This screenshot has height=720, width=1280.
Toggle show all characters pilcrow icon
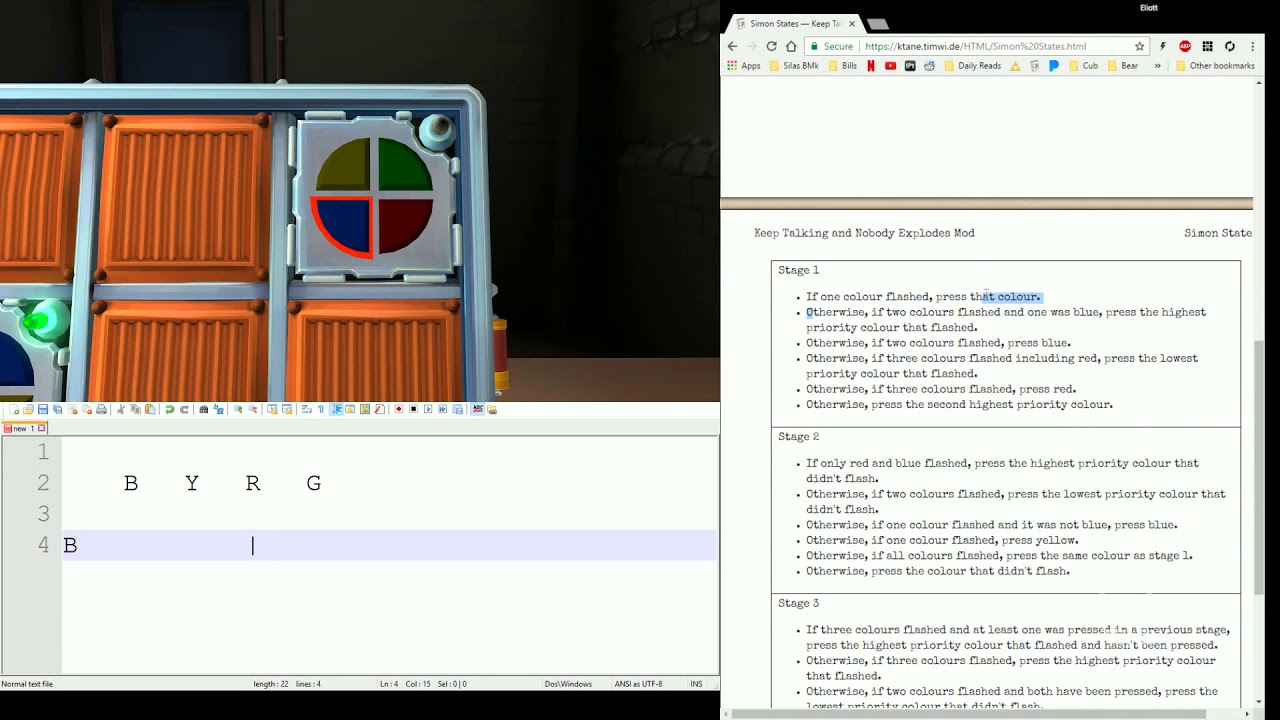[x=320, y=409]
